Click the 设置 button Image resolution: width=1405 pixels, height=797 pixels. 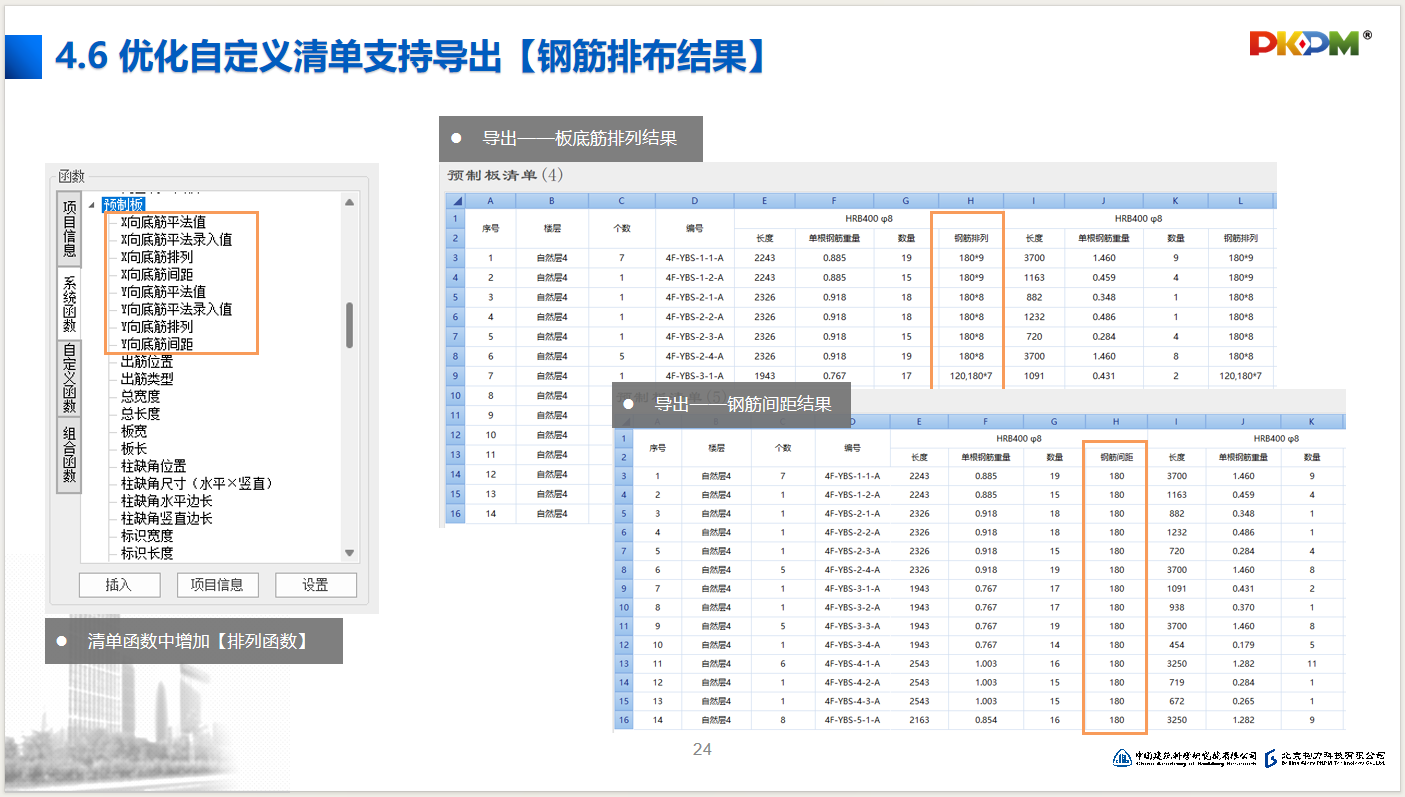click(315, 585)
